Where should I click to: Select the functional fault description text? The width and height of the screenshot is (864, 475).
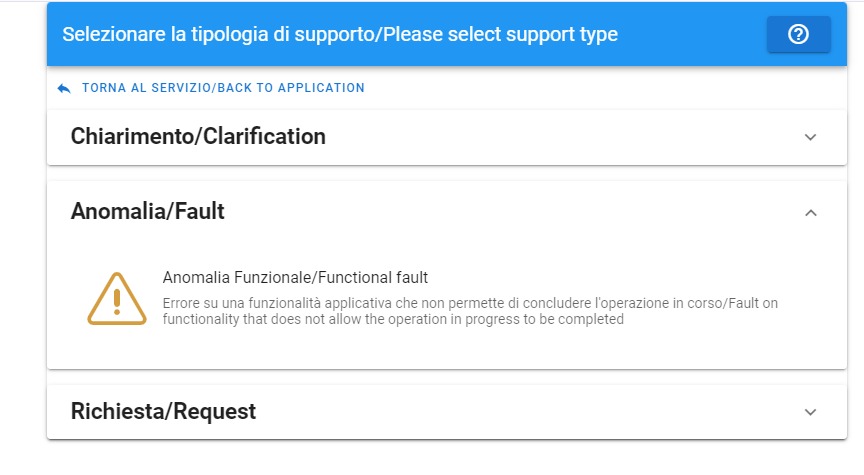click(470, 311)
